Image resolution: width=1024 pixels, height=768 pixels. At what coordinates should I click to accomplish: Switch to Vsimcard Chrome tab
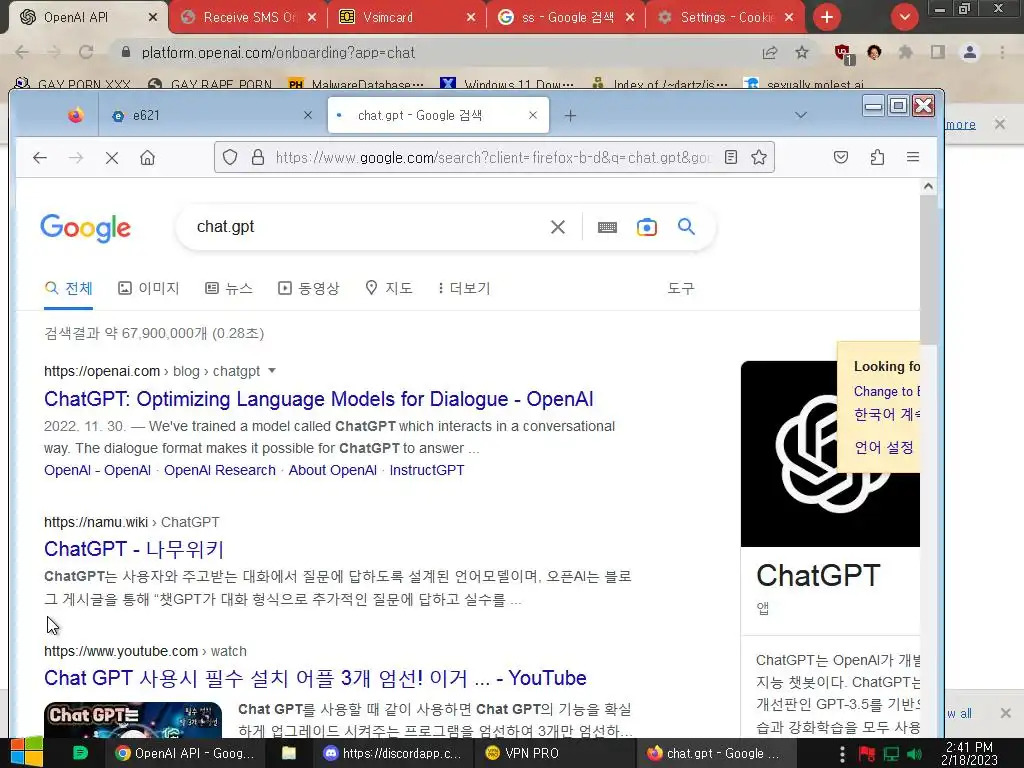tap(407, 18)
